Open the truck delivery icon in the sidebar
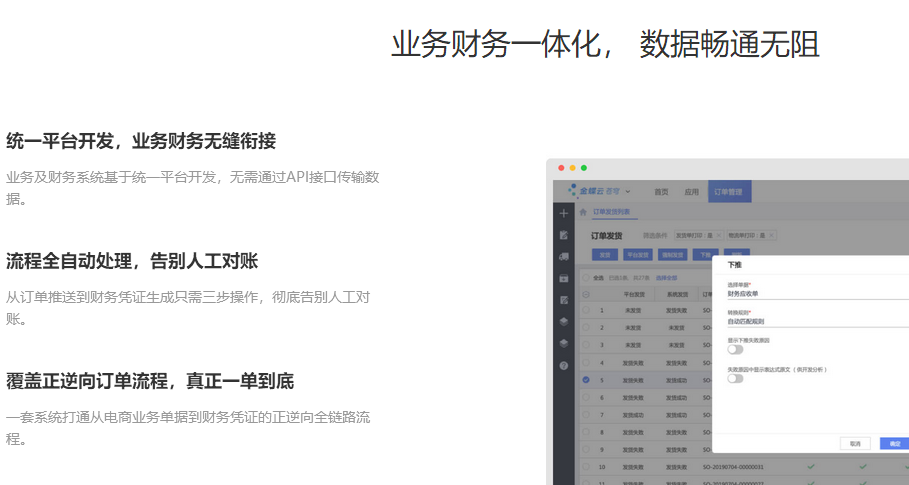 (564, 256)
